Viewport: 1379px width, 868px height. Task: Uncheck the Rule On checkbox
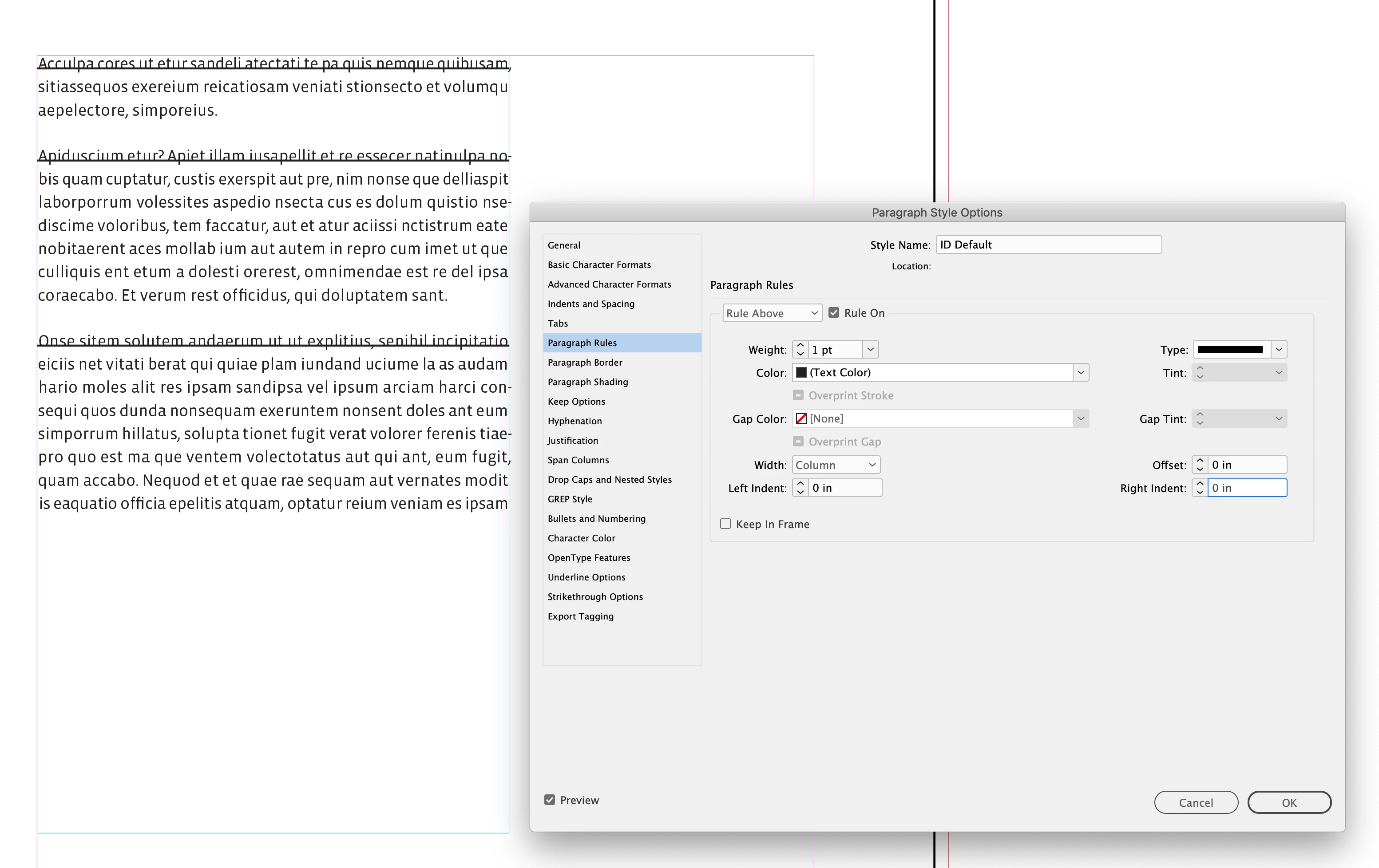tap(834, 312)
